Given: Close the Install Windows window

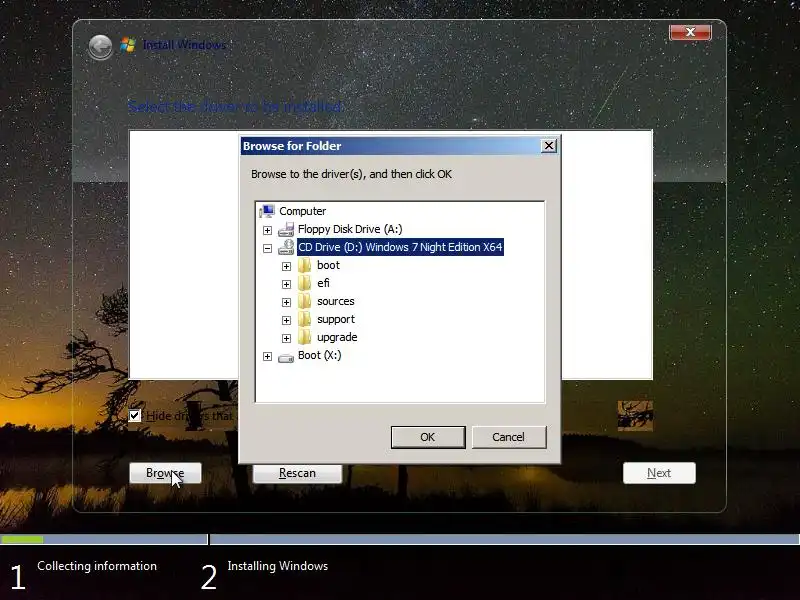Looking at the screenshot, I should click(x=690, y=32).
